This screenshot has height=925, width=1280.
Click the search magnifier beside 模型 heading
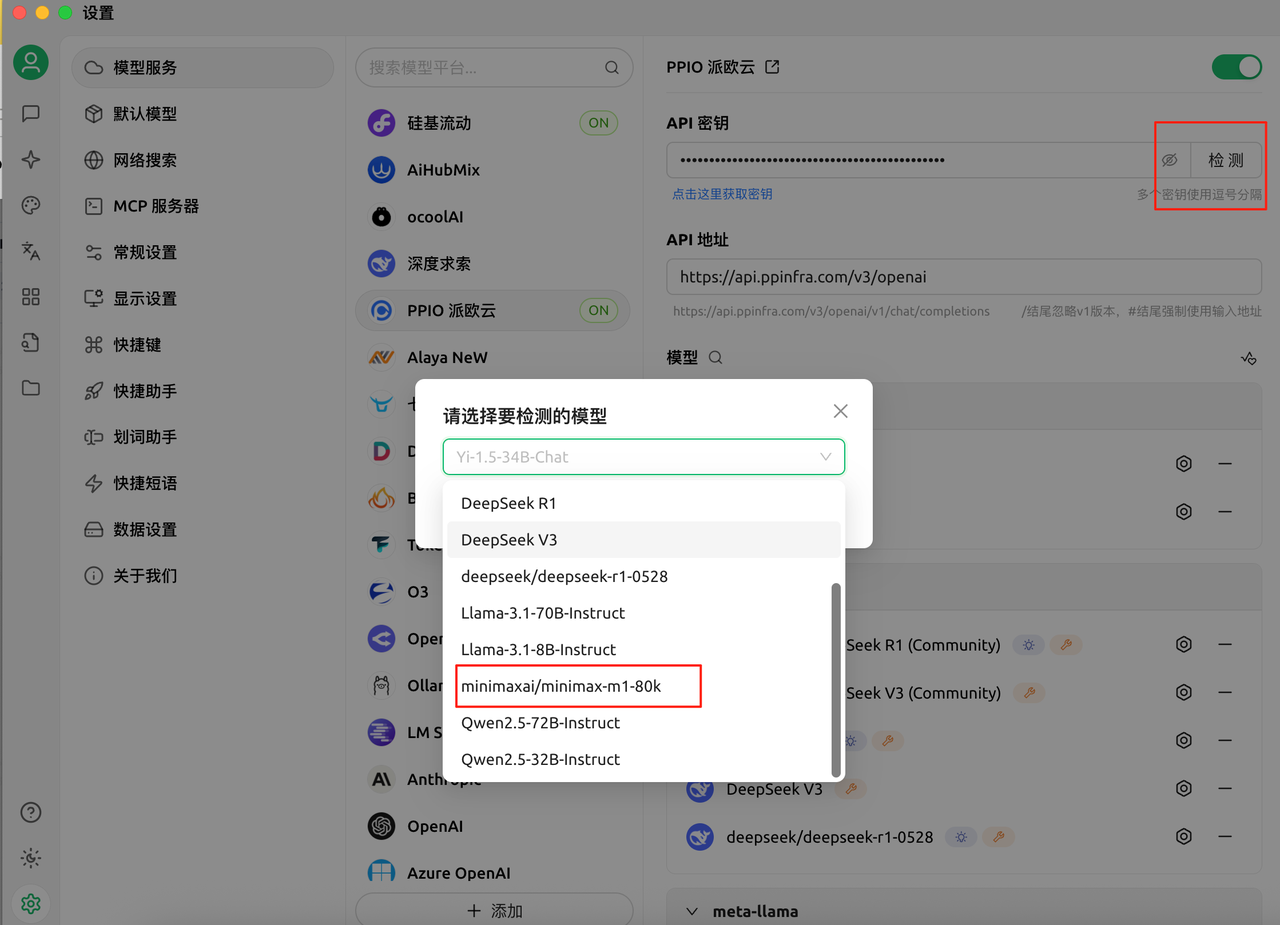point(715,357)
